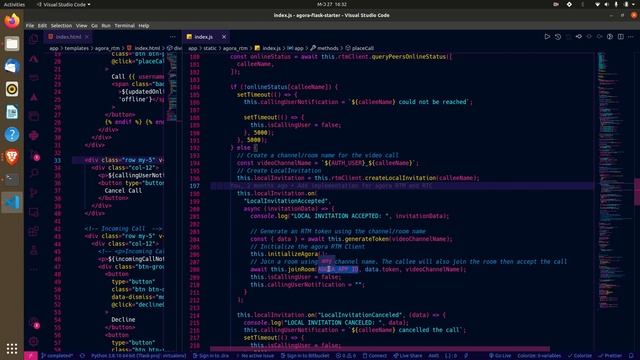The image size is (640, 360).
Task: Launch Thunderbird mail from the dock
Action: click(x=12, y=66)
